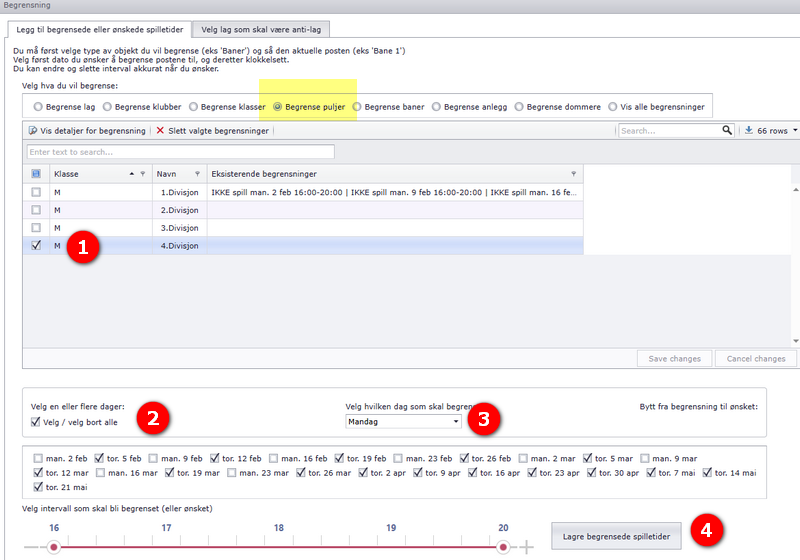The height and width of the screenshot is (560, 800).
Task: Open Legg til begrensede eller ønskede spilletider tab
Action: tap(99, 30)
